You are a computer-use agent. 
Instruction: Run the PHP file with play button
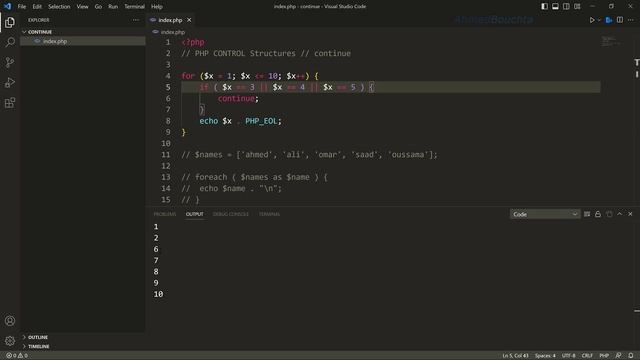click(x=592, y=20)
